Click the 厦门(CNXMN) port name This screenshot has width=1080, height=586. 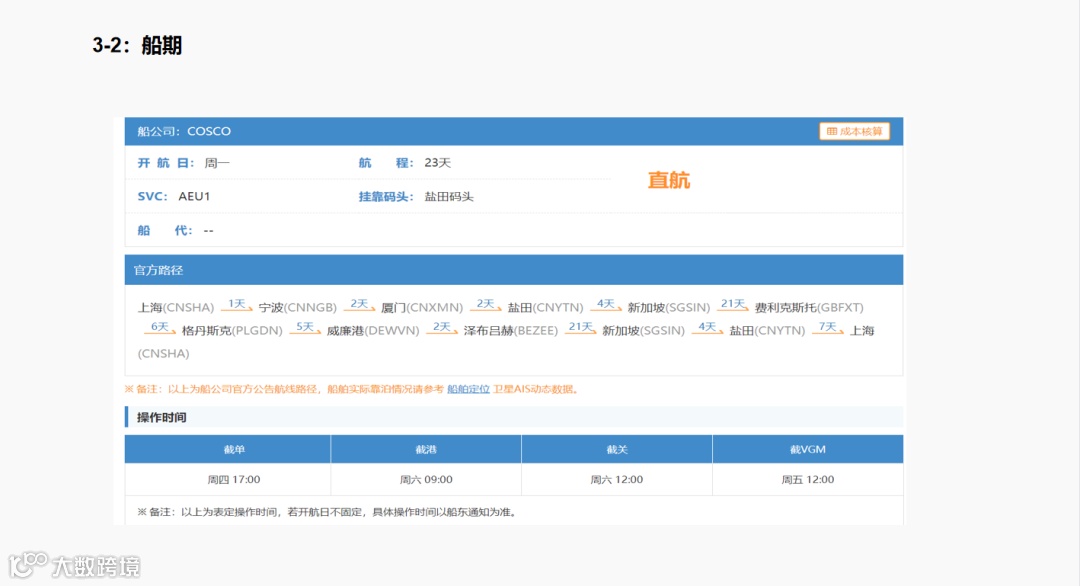[422, 307]
